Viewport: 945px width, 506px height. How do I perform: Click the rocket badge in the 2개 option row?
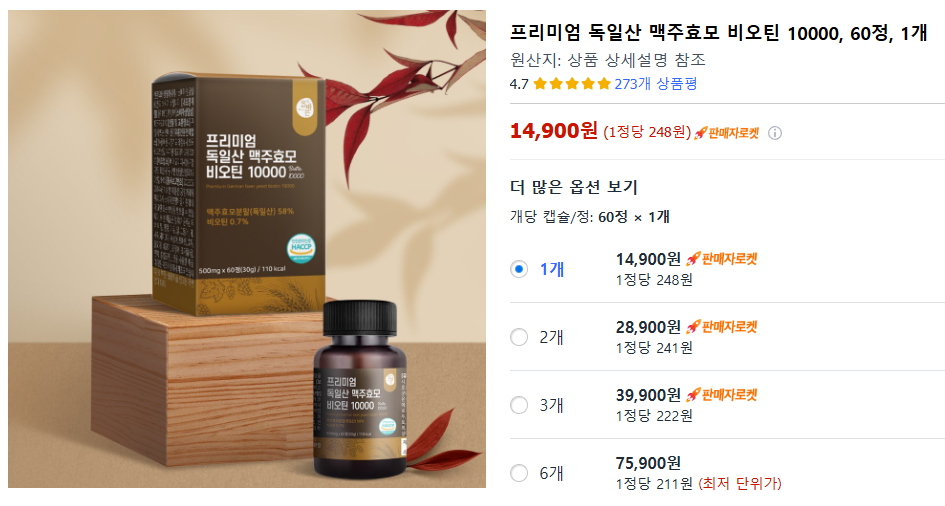pos(721,327)
